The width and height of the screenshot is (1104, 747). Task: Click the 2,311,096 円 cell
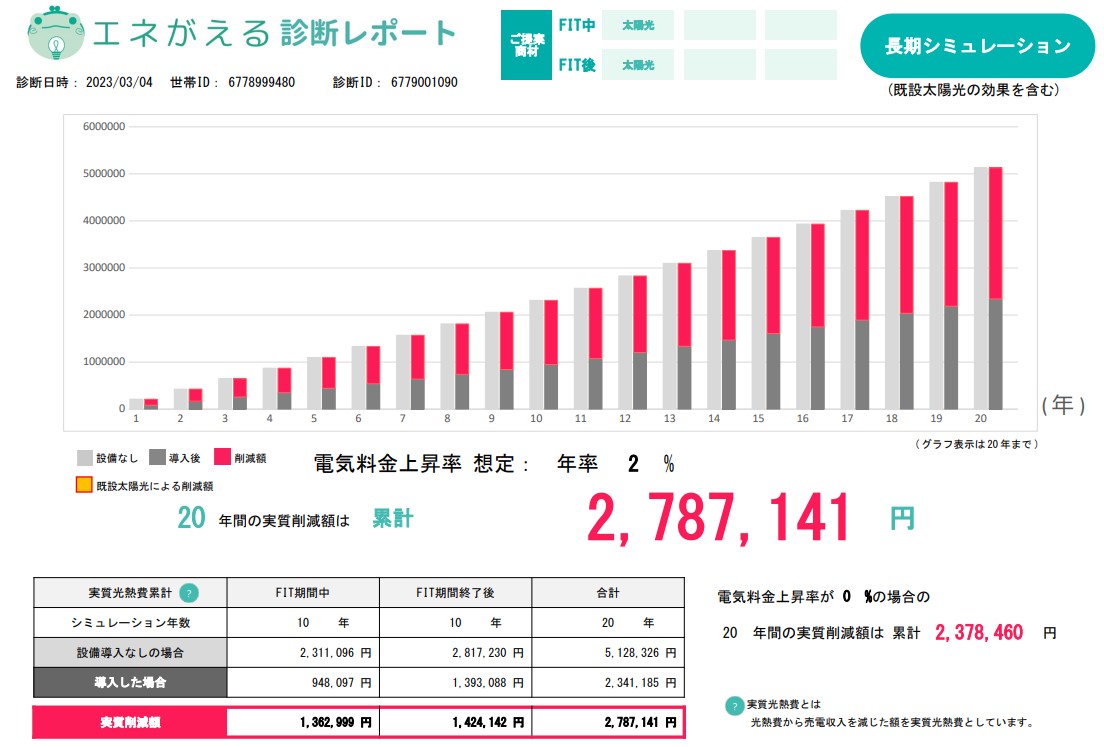pyautogui.click(x=303, y=653)
